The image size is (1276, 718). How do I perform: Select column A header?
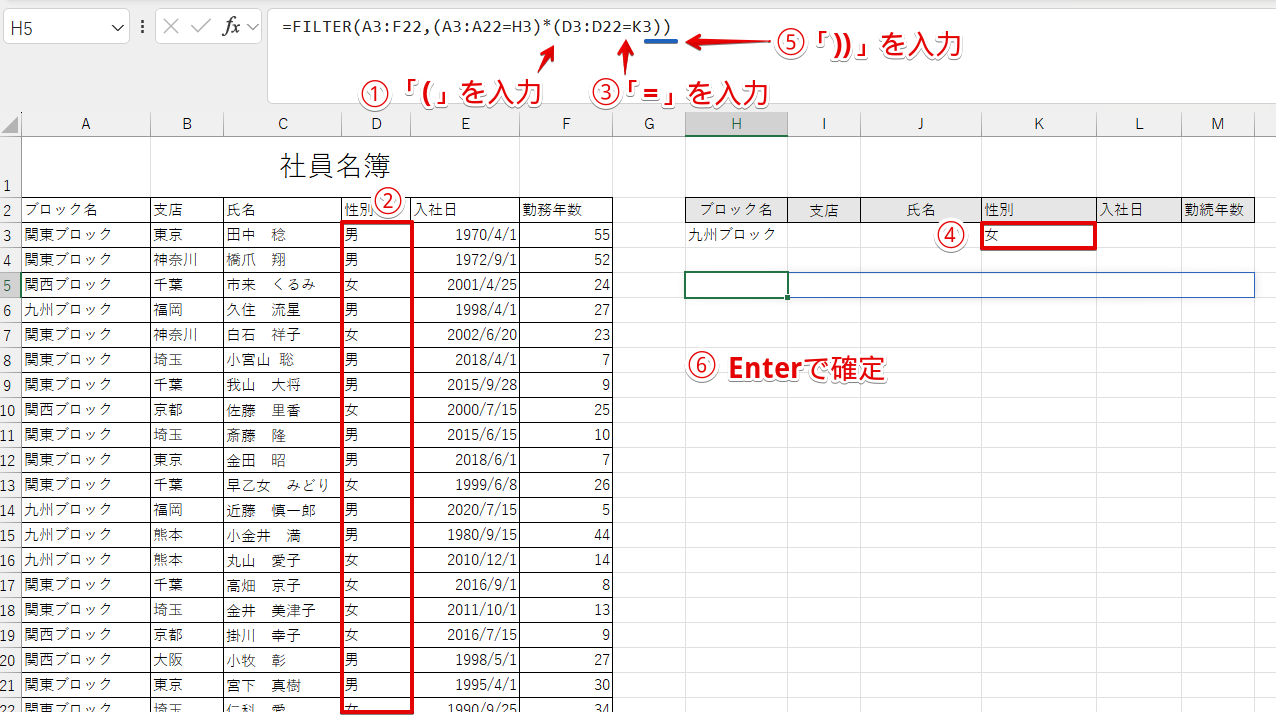(86, 124)
